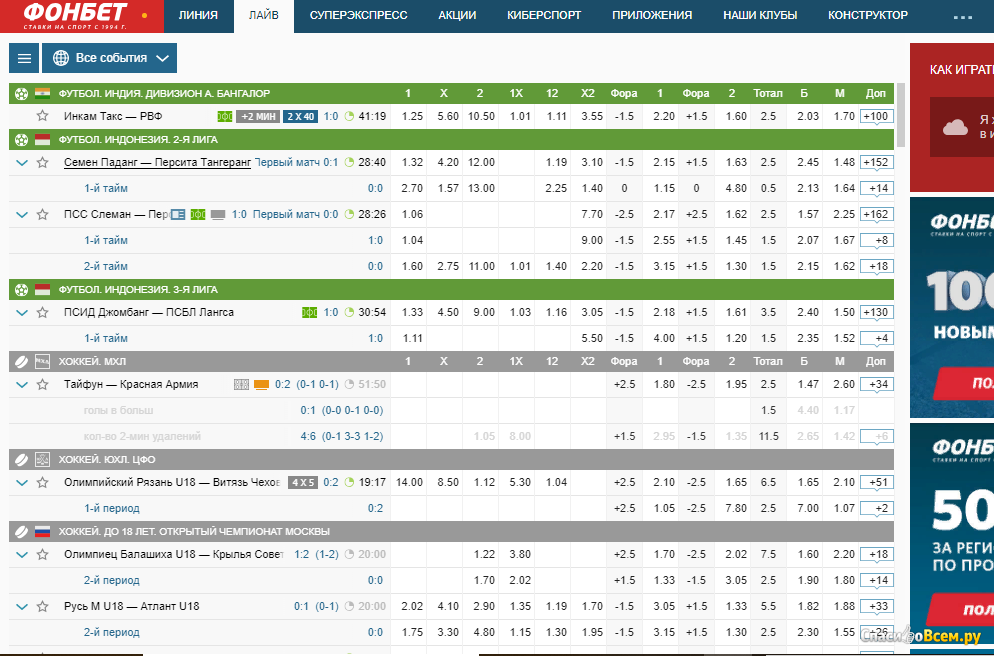The width and height of the screenshot is (994, 656).
Task: Open the hamburger menu beside Все события
Action: click(x=23, y=59)
